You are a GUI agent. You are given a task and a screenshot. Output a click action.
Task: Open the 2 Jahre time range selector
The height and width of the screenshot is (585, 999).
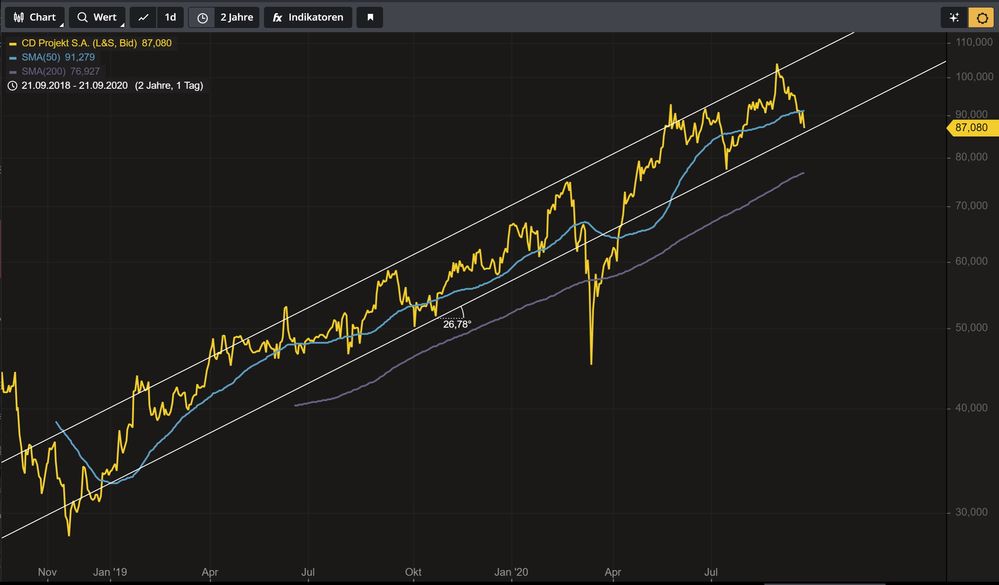click(238, 17)
